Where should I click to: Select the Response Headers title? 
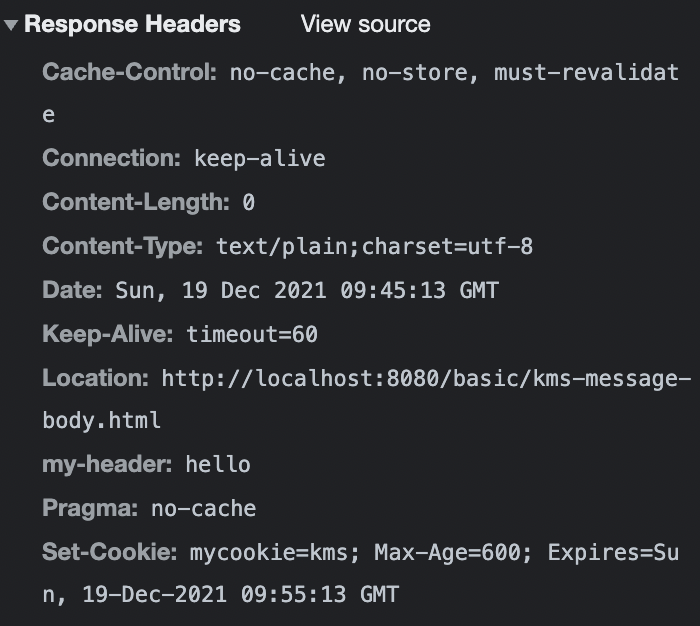tap(132, 24)
